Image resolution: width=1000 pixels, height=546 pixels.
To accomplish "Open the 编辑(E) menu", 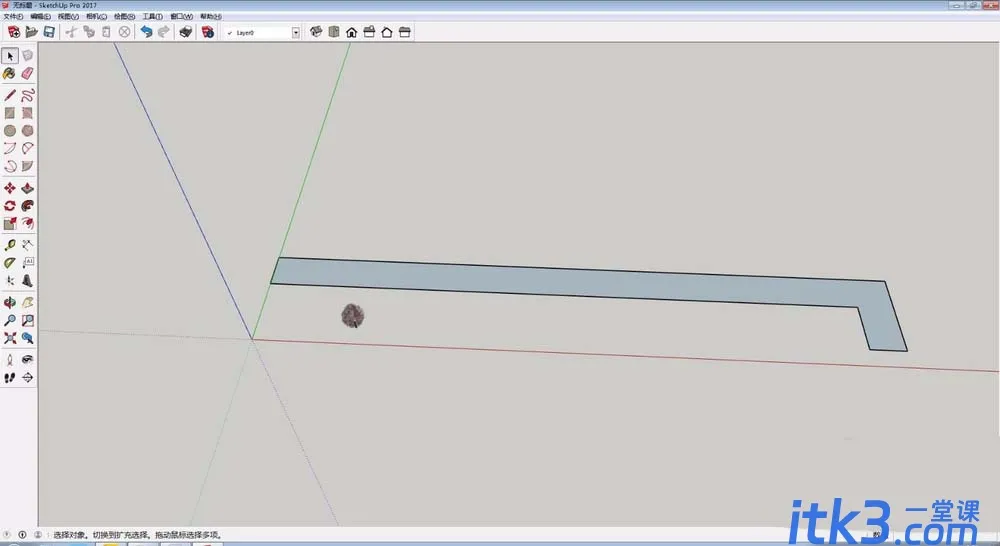I will coord(40,17).
